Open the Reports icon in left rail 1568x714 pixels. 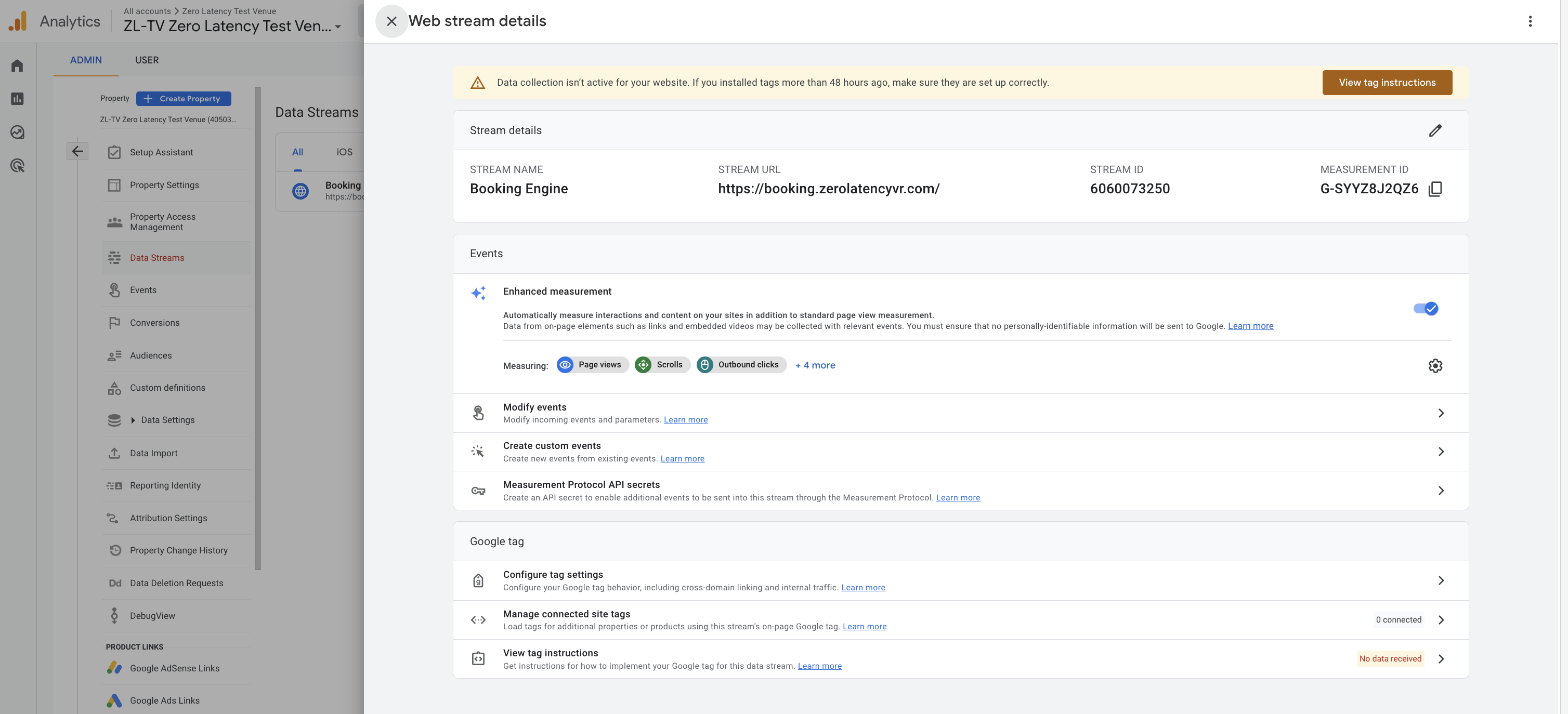pos(17,99)
